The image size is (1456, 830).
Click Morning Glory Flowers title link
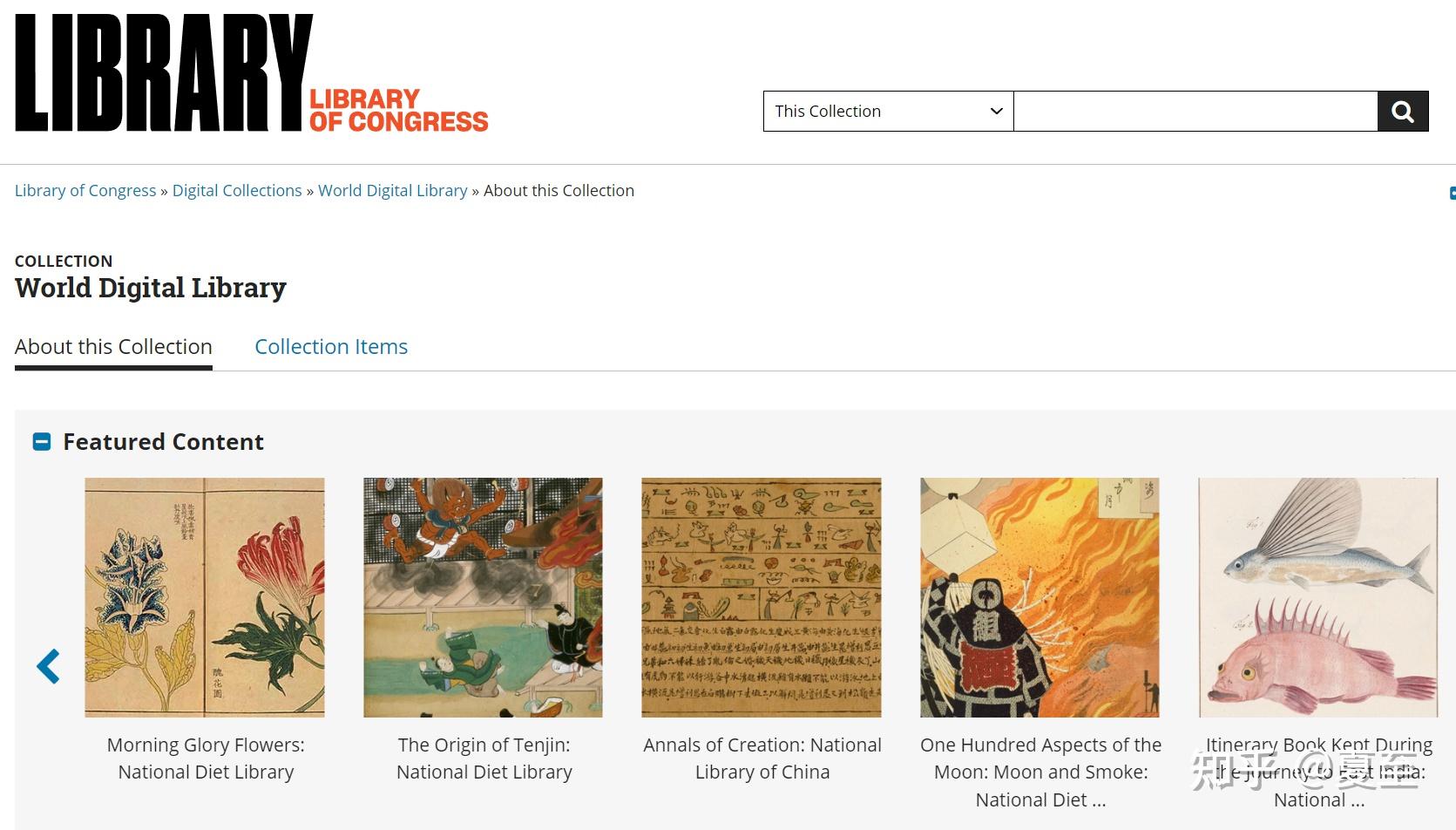[x=206, y=759]
